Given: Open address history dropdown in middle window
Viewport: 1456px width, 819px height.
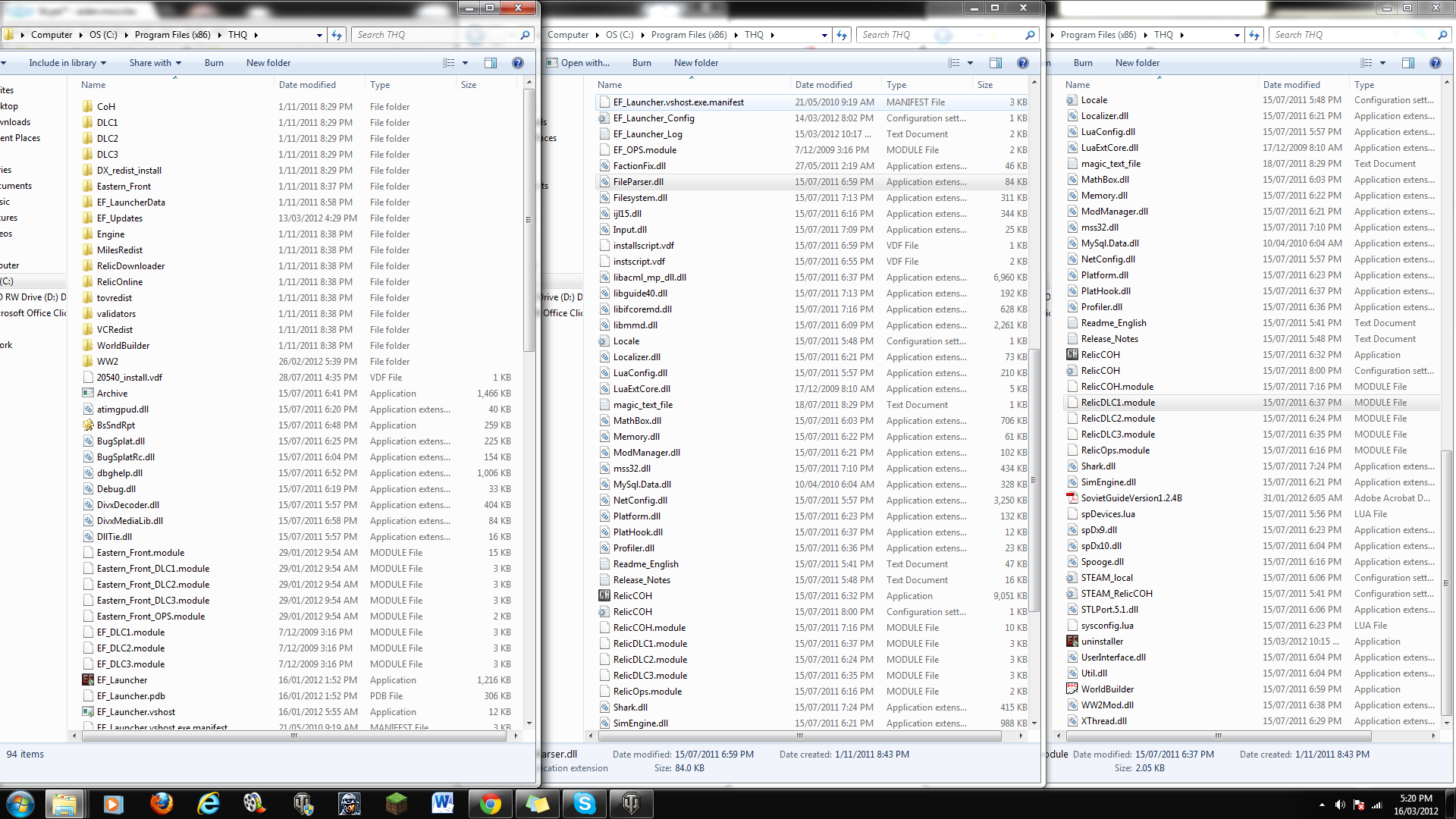Looking at the screenshot, I should 824,35.
